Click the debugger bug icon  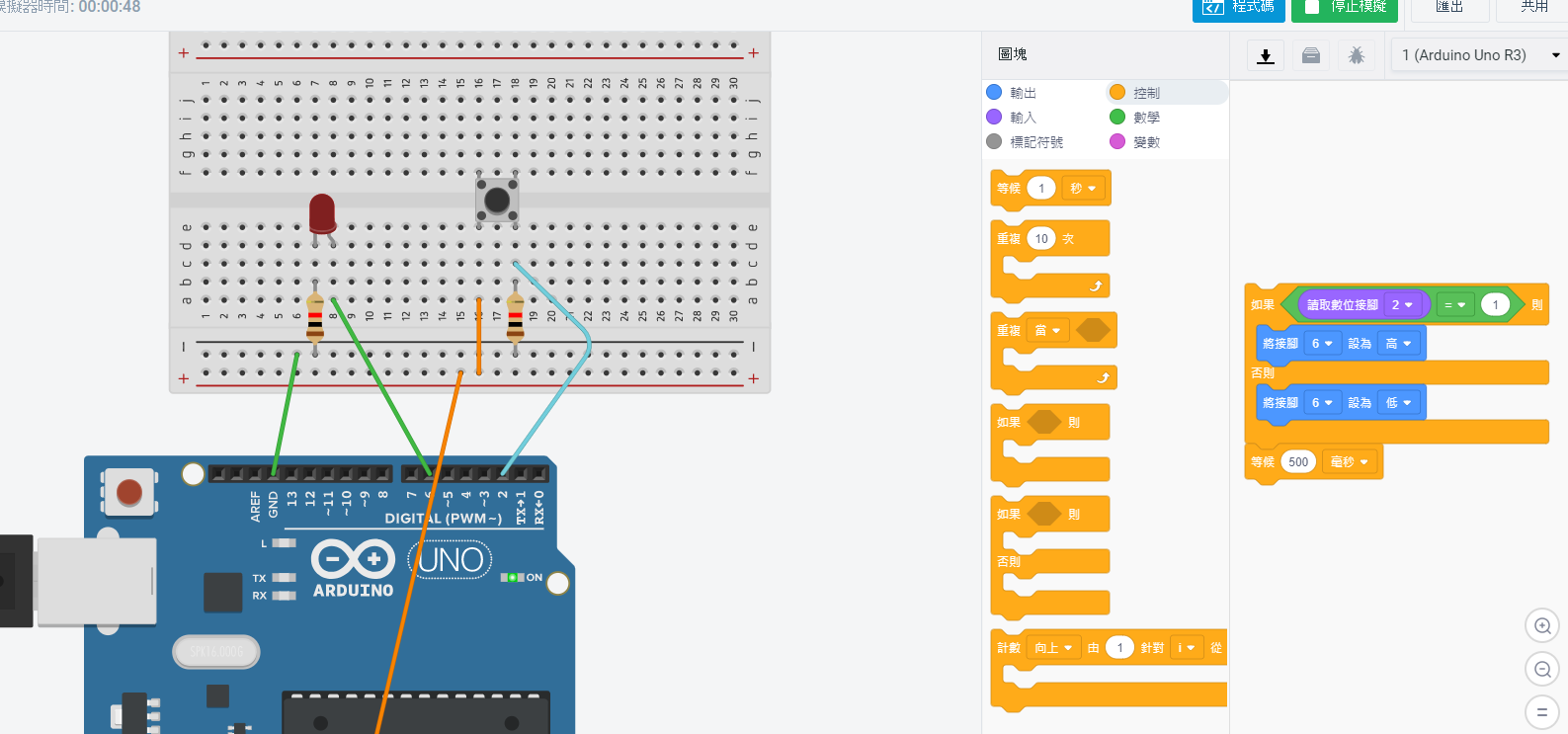(x=1357, y=55)
